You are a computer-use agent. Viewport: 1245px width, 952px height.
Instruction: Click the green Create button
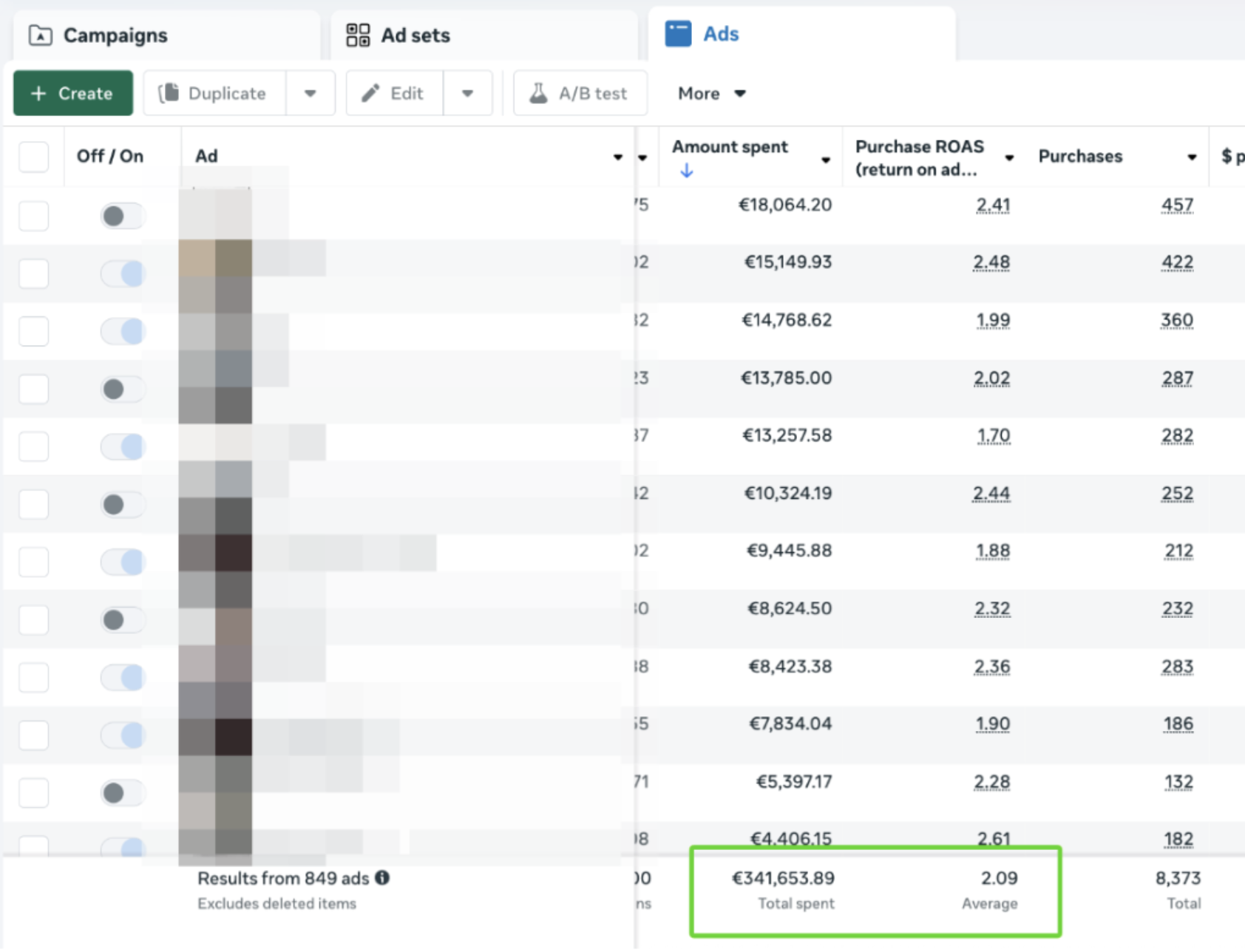pyautogui.click(x=73, y=93)
